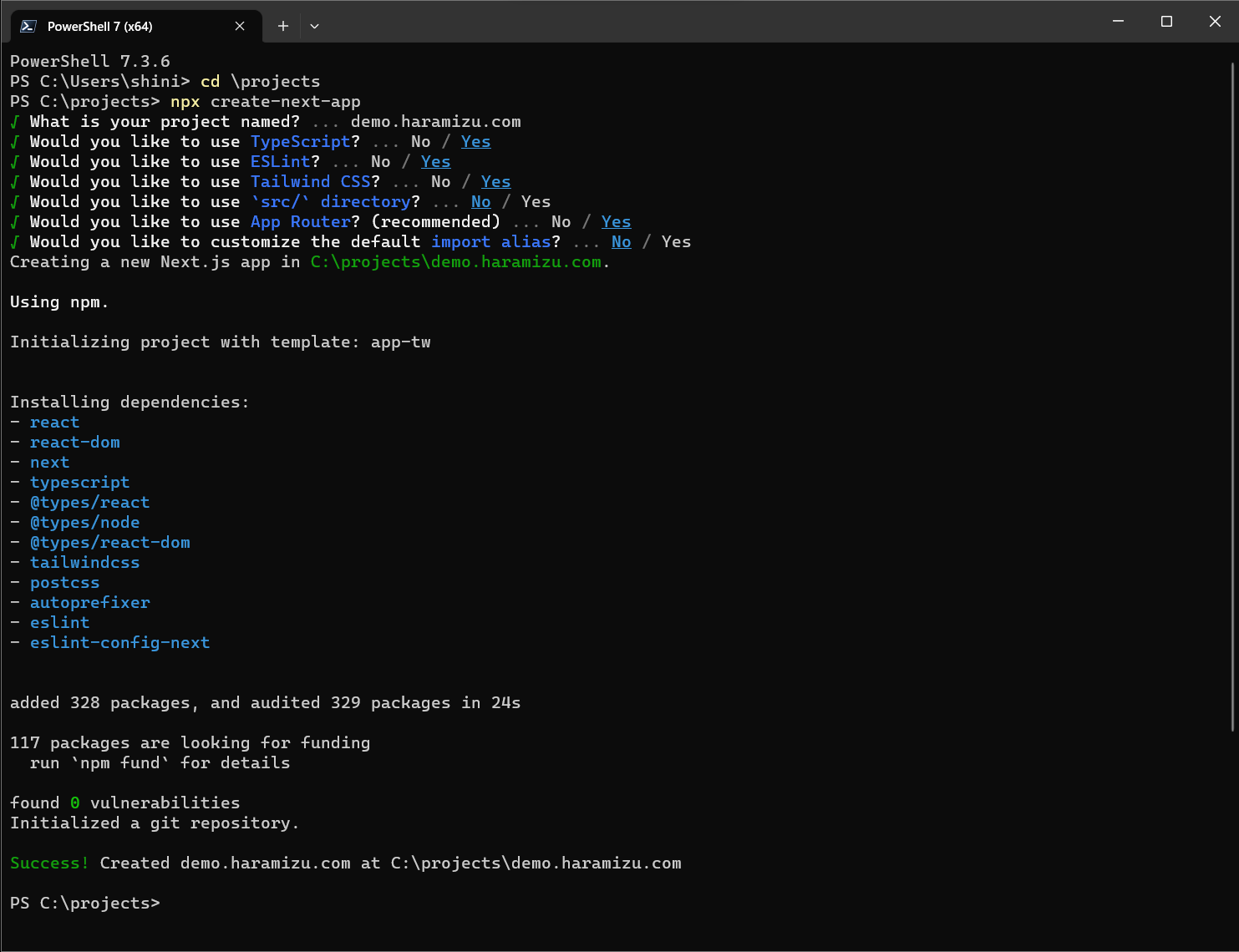Click the '117 packages are looking for funding' line
This screenshot has width=1239, height=952.
pos(190,743)
